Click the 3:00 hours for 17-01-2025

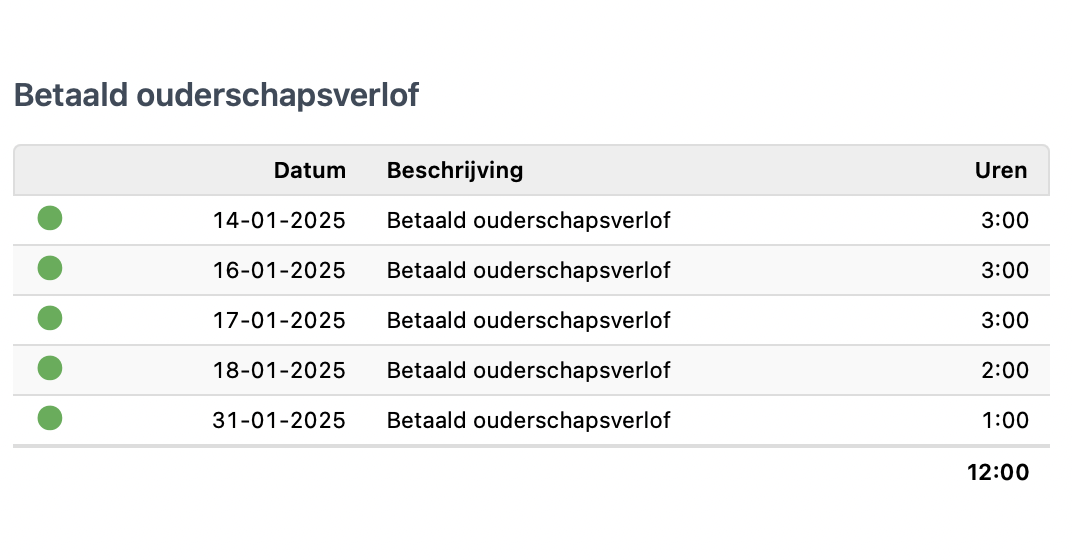pos(1004,320)
